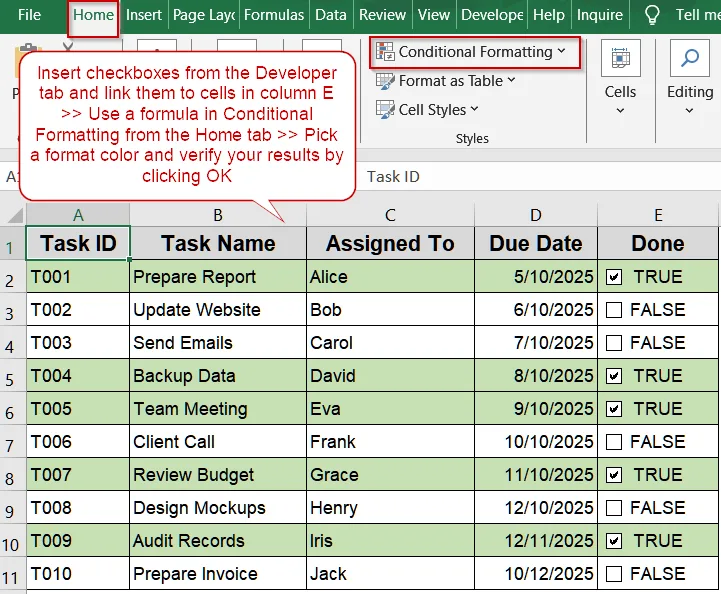Click the Tell me search text
Screen dimensions: 721x594
pos(697,15)
